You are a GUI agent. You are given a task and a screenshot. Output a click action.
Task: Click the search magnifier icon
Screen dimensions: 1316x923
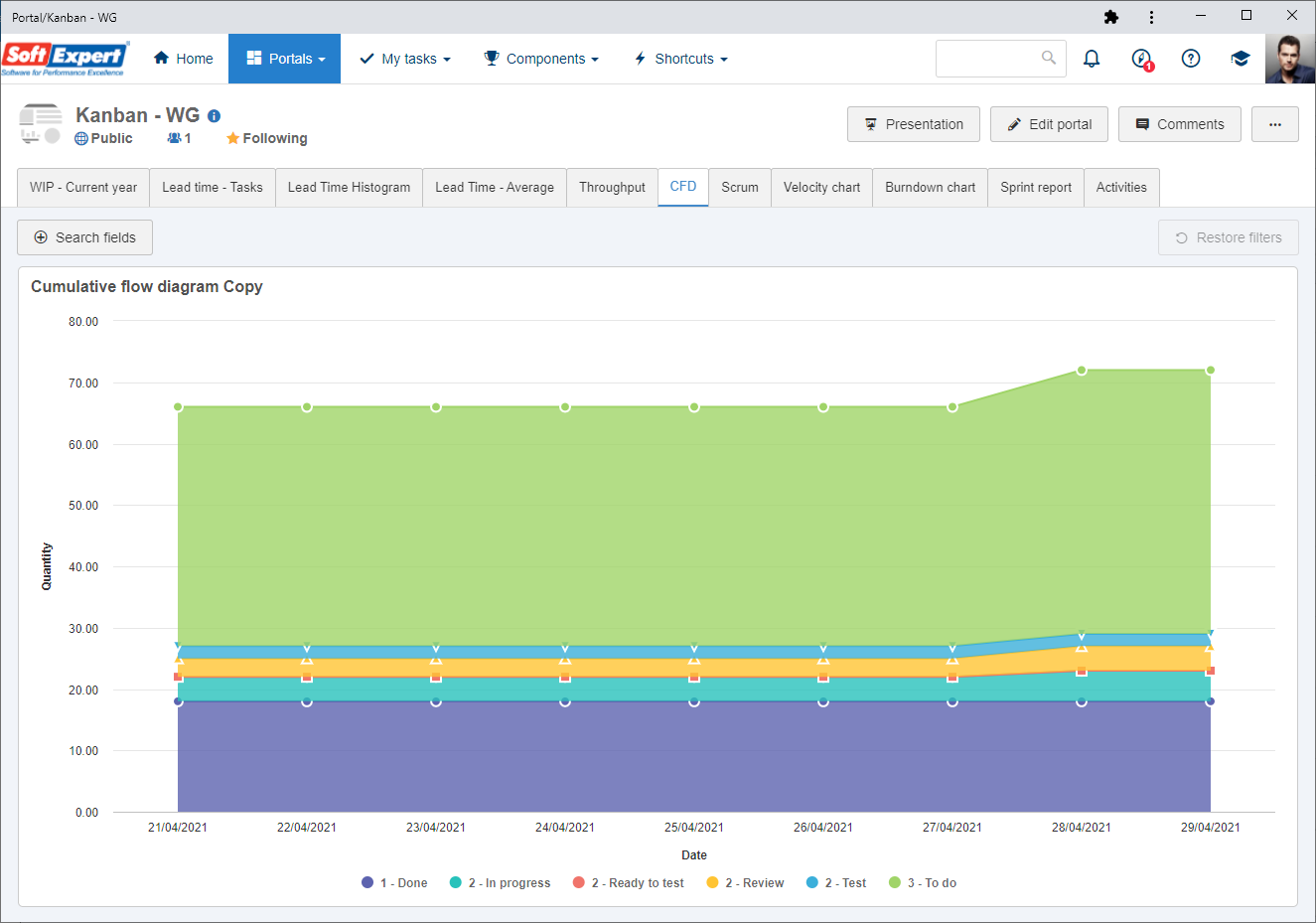1049,58
